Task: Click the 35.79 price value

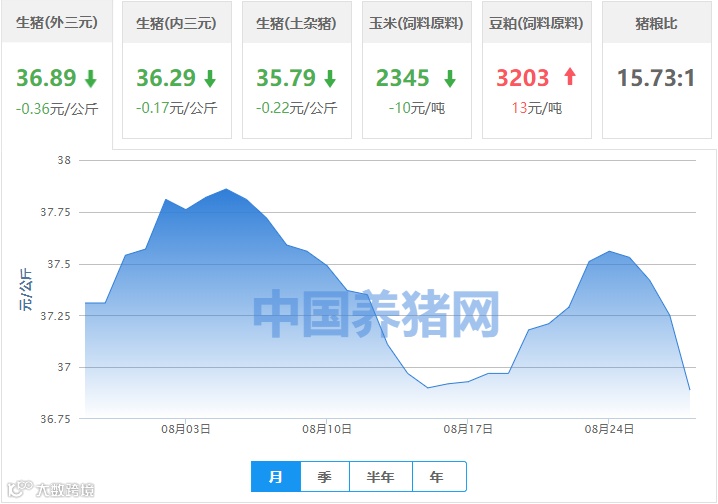Action: (x=286, y=78)
